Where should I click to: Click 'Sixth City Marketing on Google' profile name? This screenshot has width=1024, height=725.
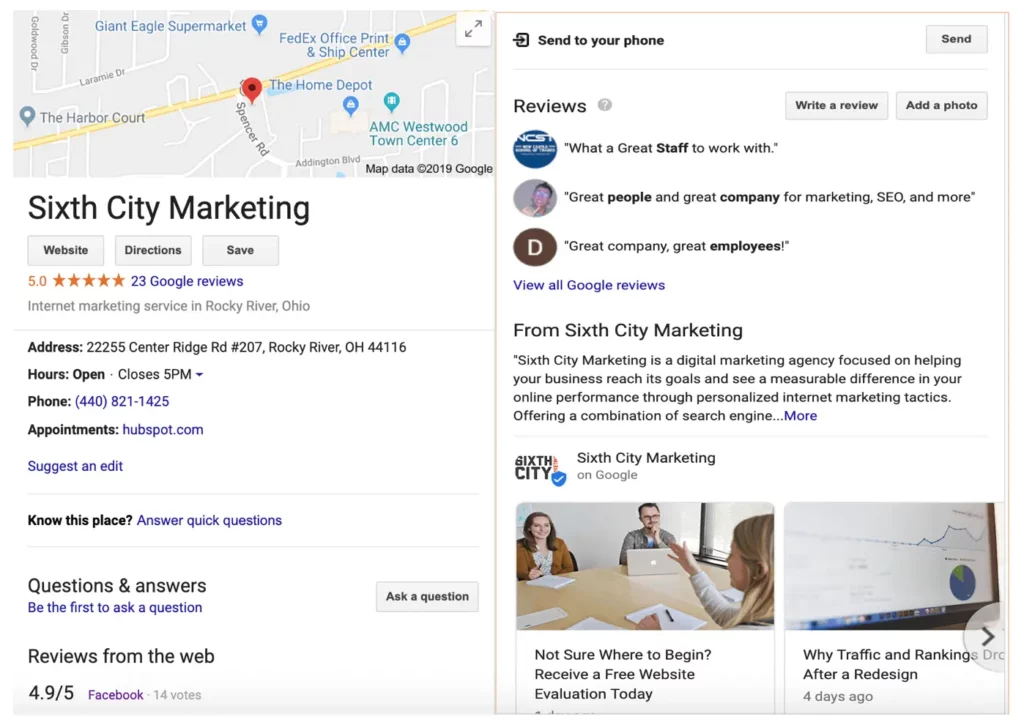(x=646, y=466)
